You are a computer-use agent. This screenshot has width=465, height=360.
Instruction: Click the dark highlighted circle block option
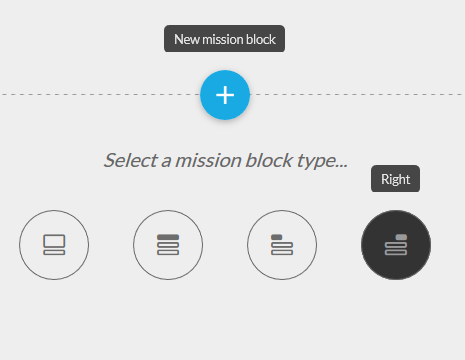pyautogui.click(x=396, y=245)
